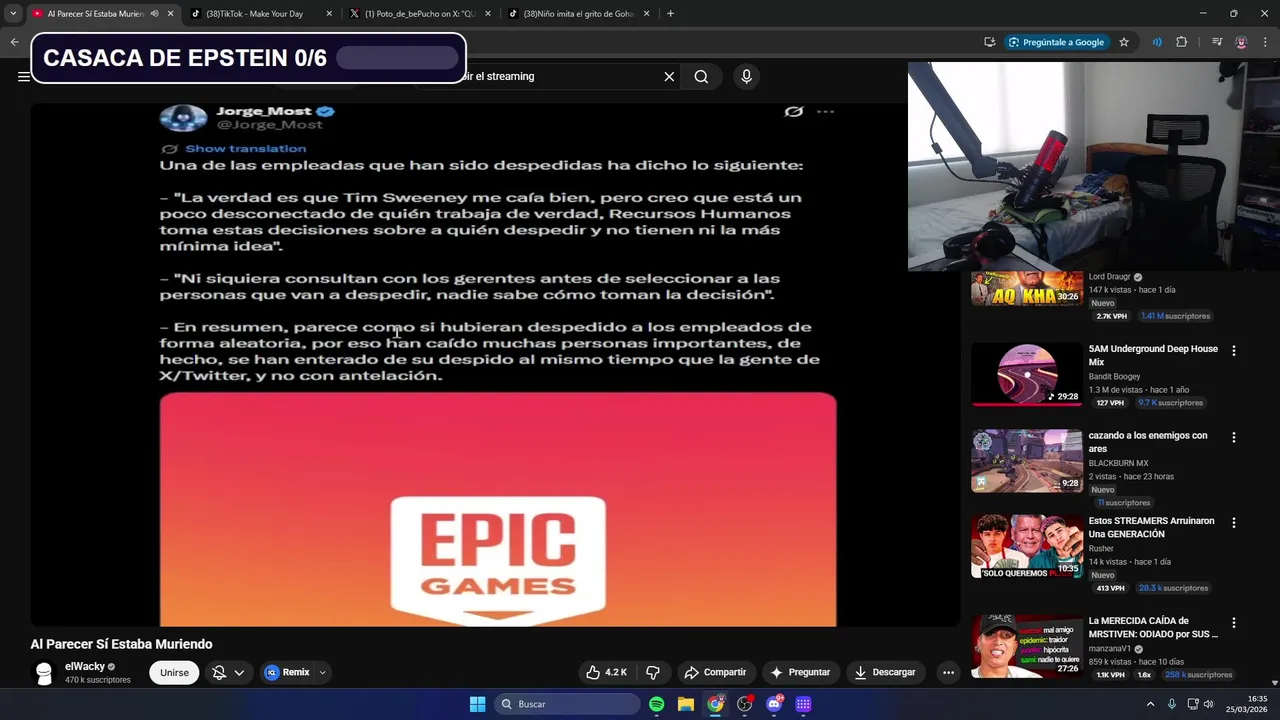Mute the playing YouTube tab audio

coord(154,14)
